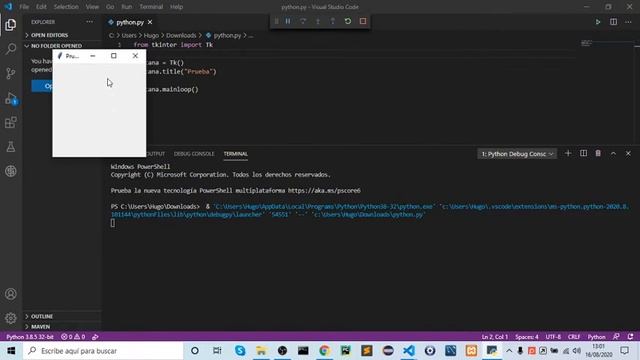Run Python file with play icon

point(598,22)
